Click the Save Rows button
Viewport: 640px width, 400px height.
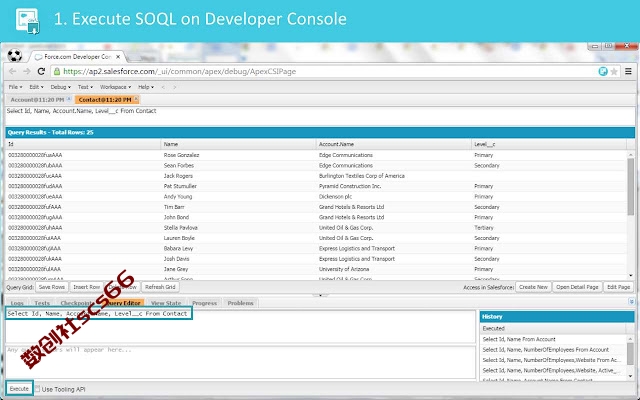[51, 287]
